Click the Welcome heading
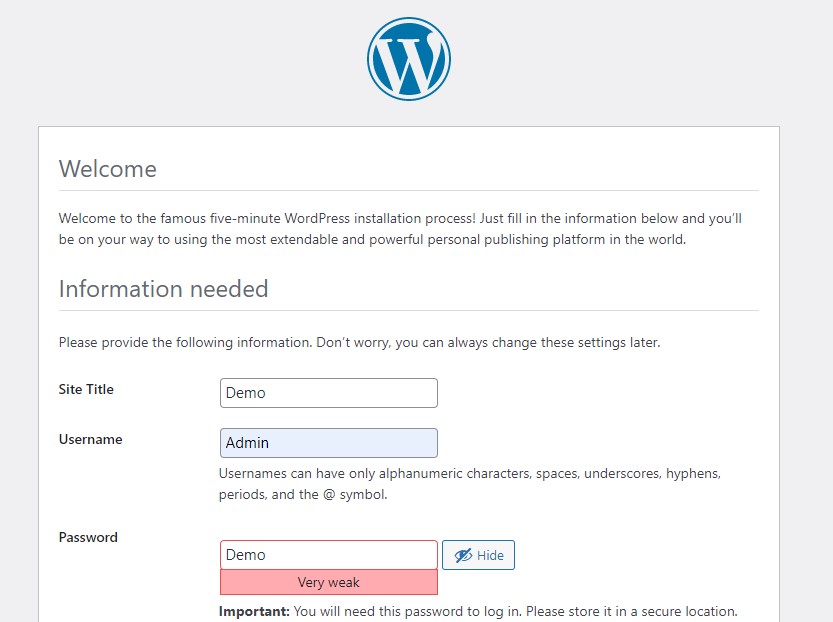The width and height of the screenshot is (833, 622). 107,168
